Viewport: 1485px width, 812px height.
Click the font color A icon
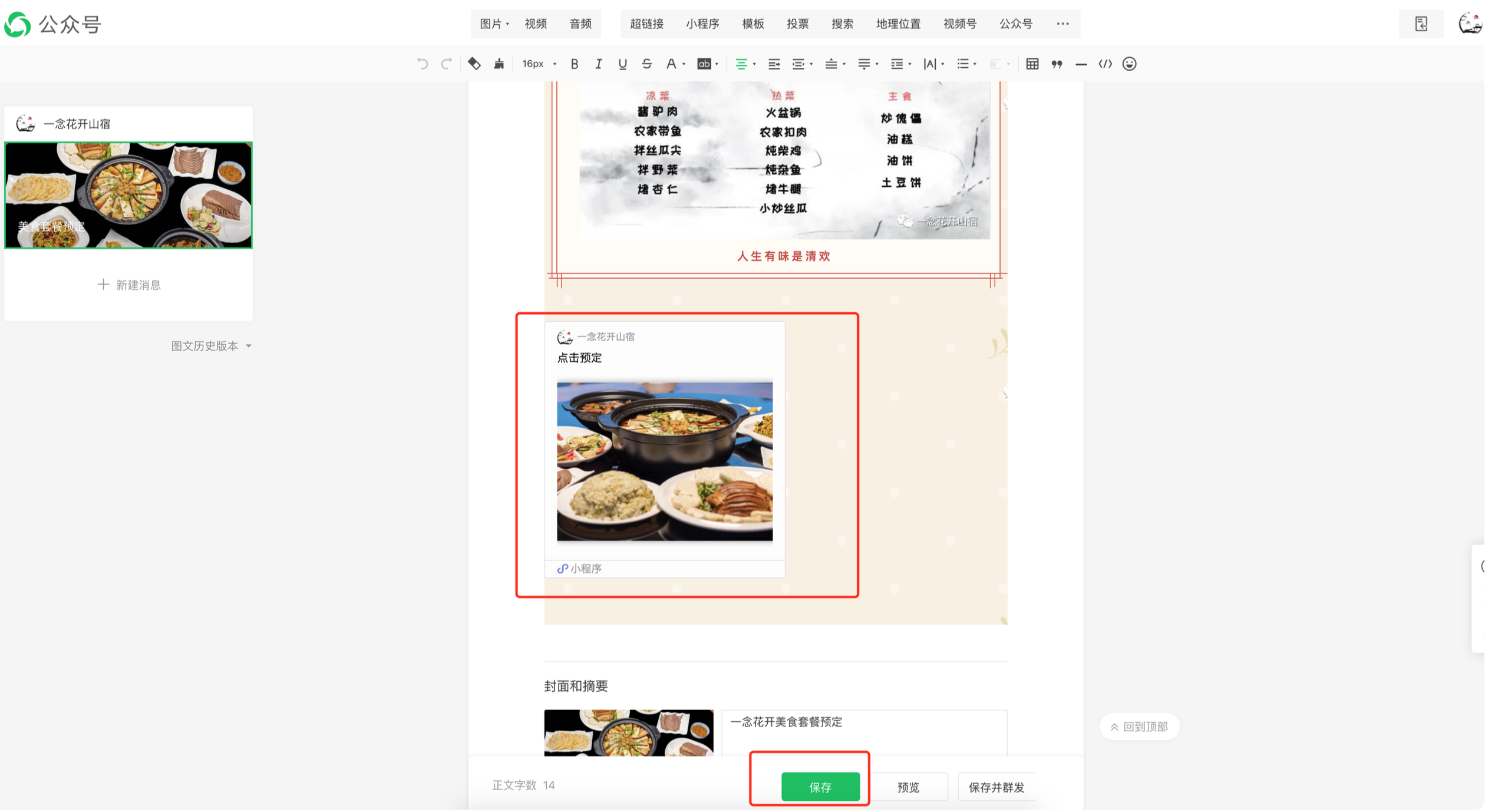pyautogui.click(x=671, y=64)
